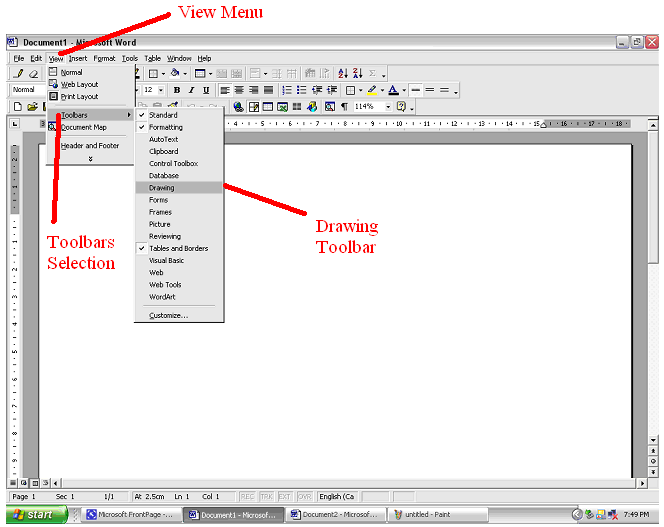Click Document Map magnifier toolbar icon
Screen dimensions: 664x527
point(330,107)
